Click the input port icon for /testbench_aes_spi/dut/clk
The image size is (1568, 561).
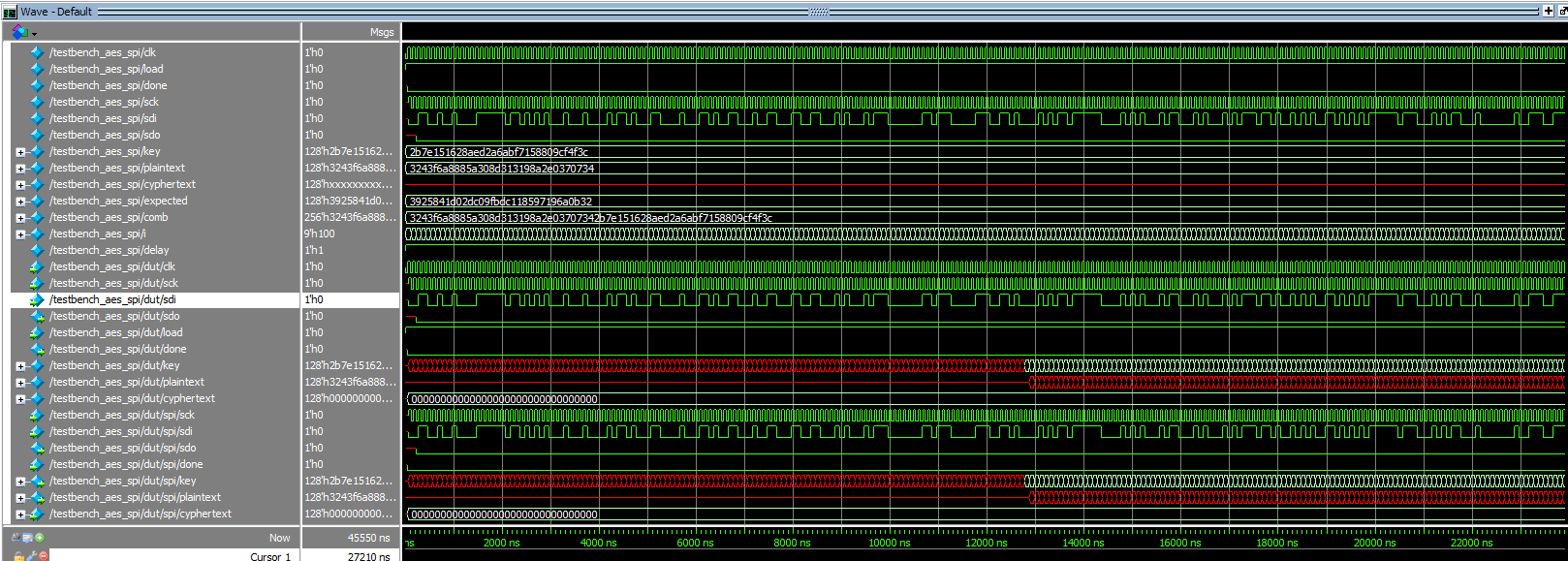coord(37,266)
